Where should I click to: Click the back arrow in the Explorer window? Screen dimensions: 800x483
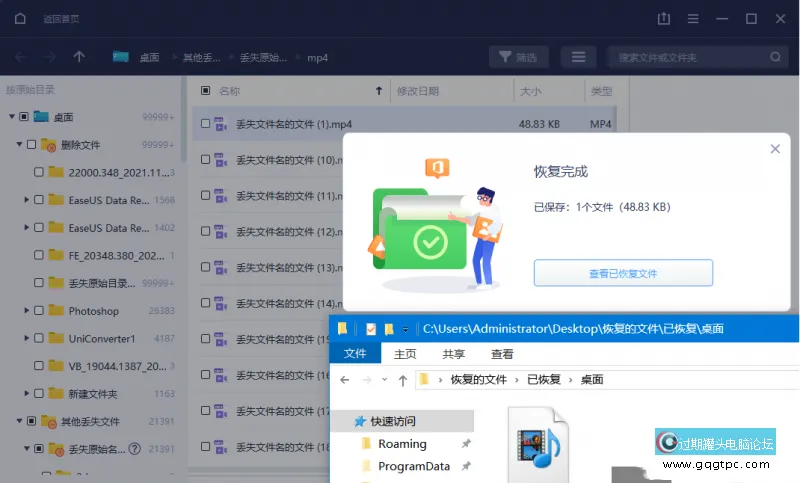pos(344,380)
